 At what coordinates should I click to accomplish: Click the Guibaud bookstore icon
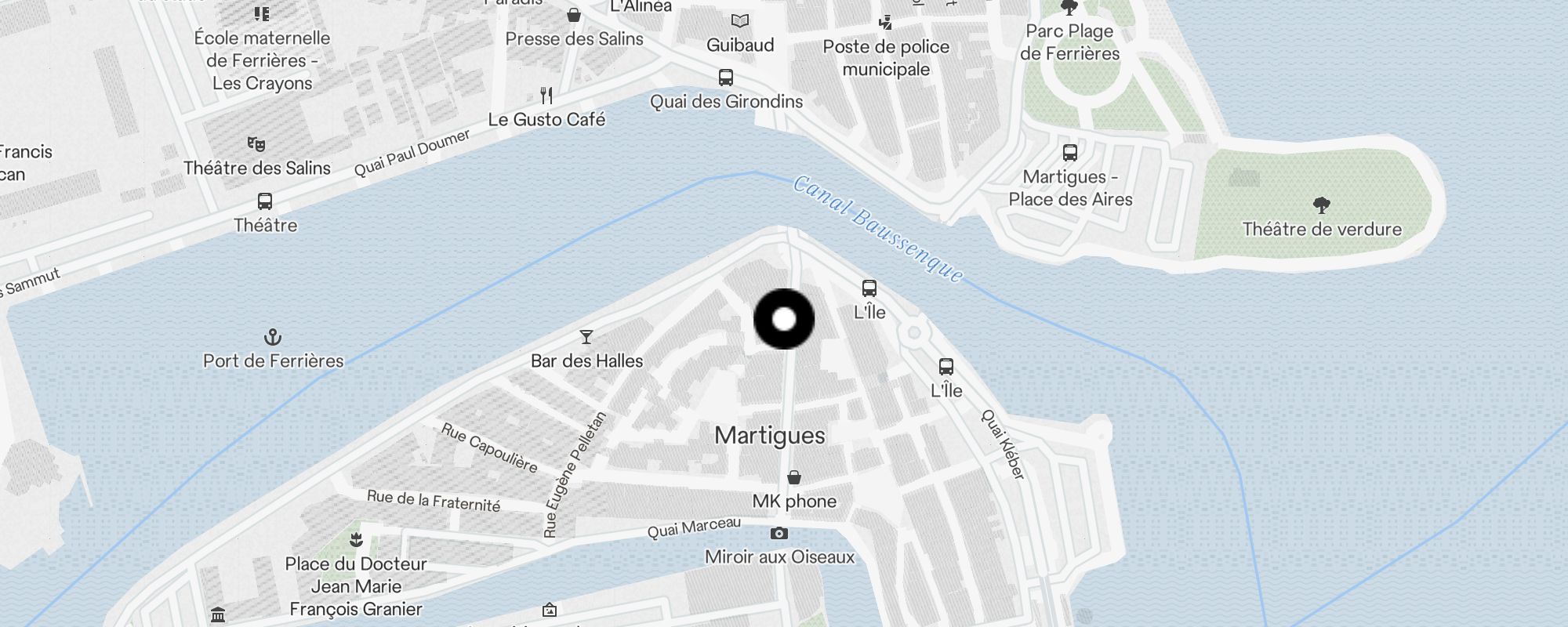[740, 21]
